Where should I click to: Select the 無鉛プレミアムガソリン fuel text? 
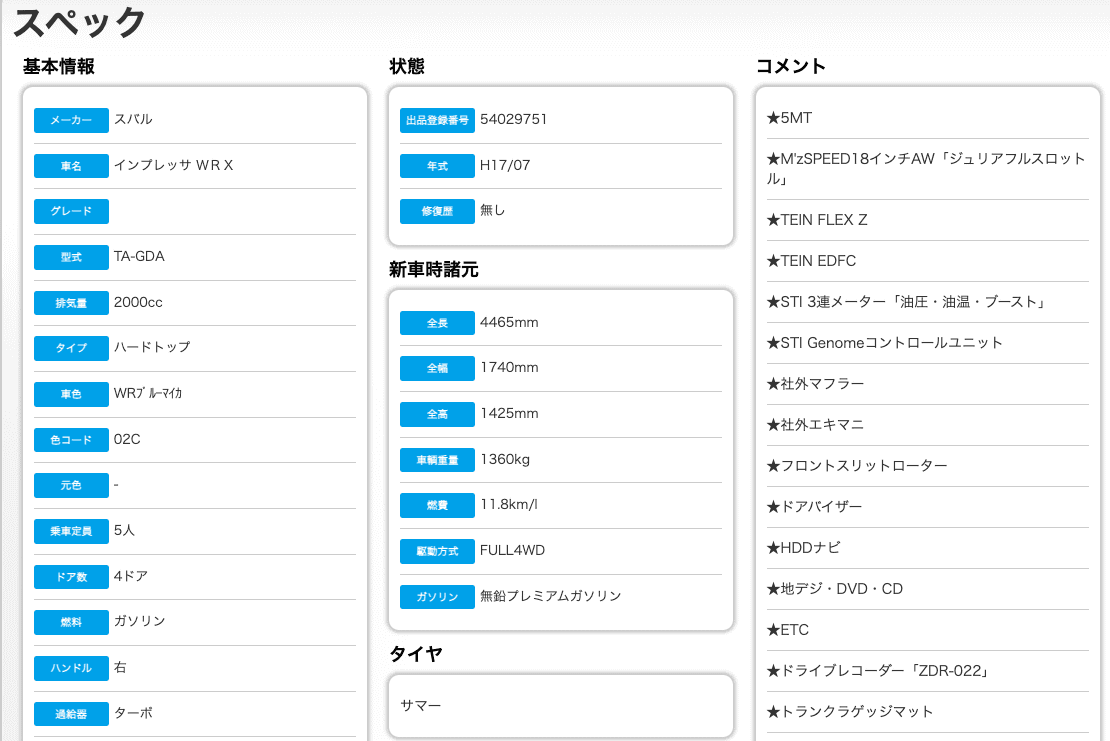[x=550, y=596]
